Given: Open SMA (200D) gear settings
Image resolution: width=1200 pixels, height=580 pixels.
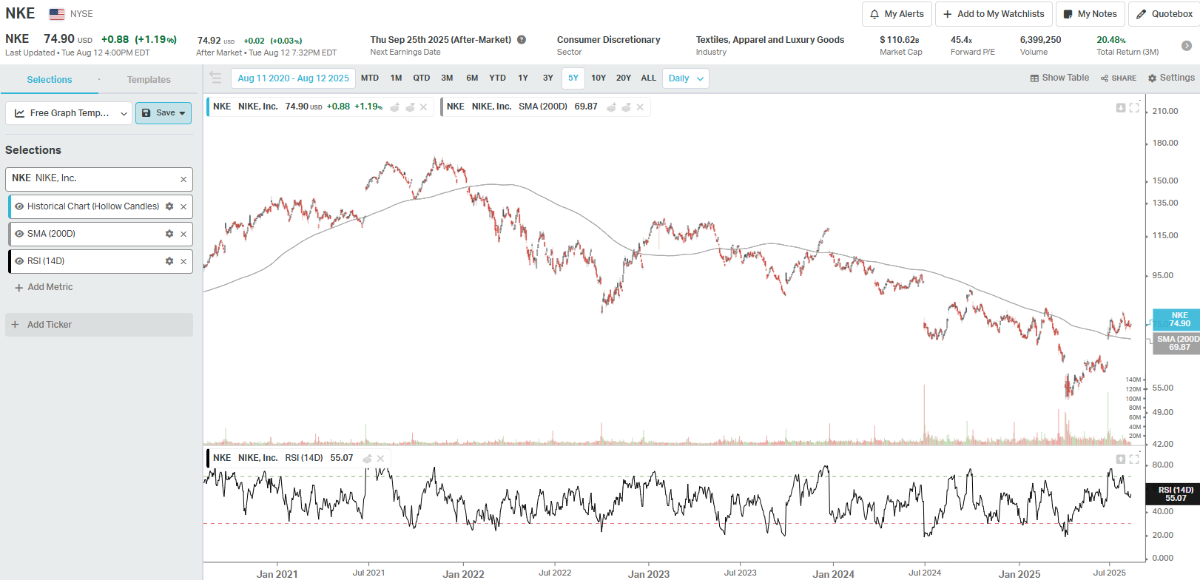Looking at the screenshot, I should pyautogui.click(x=169, y=233).
